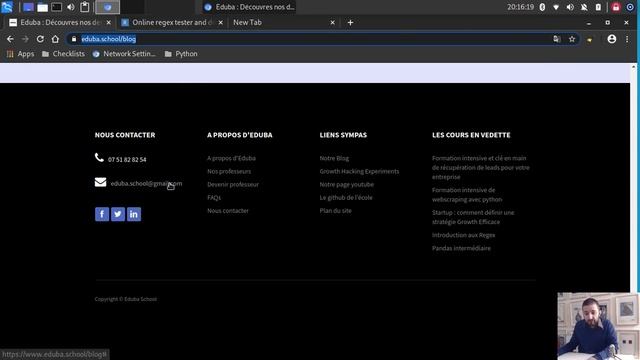Close the Online regex tester tab
The image size is (640, 360).
point(220,22)
